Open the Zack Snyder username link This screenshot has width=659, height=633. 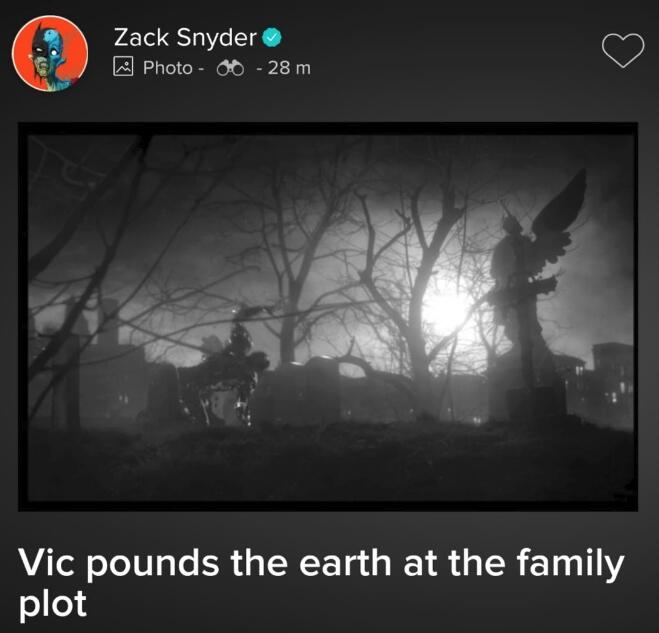click(x=185, y=38)
